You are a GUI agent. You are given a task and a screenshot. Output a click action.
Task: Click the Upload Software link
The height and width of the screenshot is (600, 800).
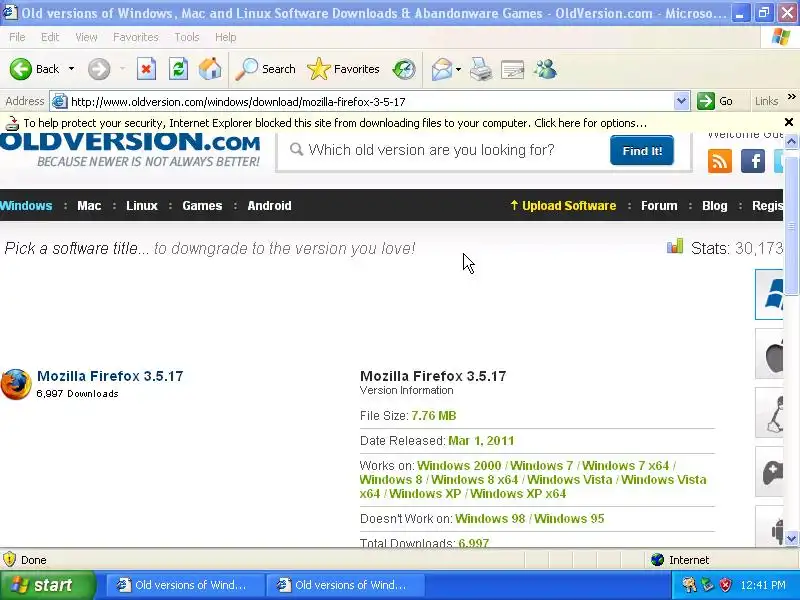coord(563,206)
